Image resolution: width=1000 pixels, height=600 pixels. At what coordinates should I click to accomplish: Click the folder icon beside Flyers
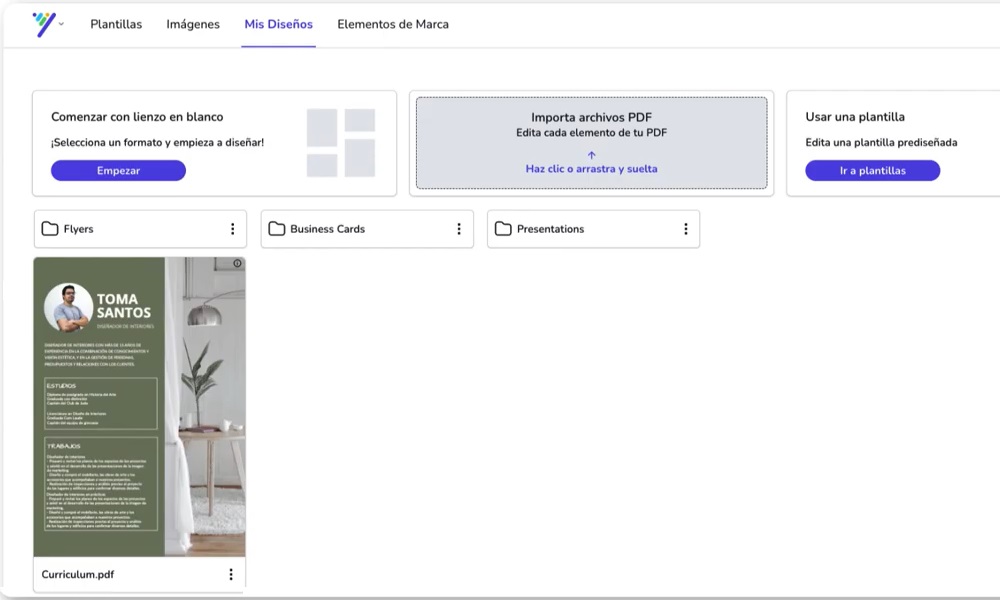50,229
